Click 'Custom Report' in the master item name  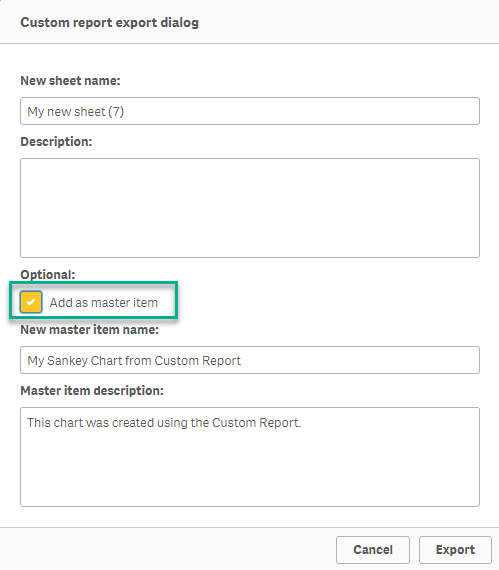click(198, 361)
